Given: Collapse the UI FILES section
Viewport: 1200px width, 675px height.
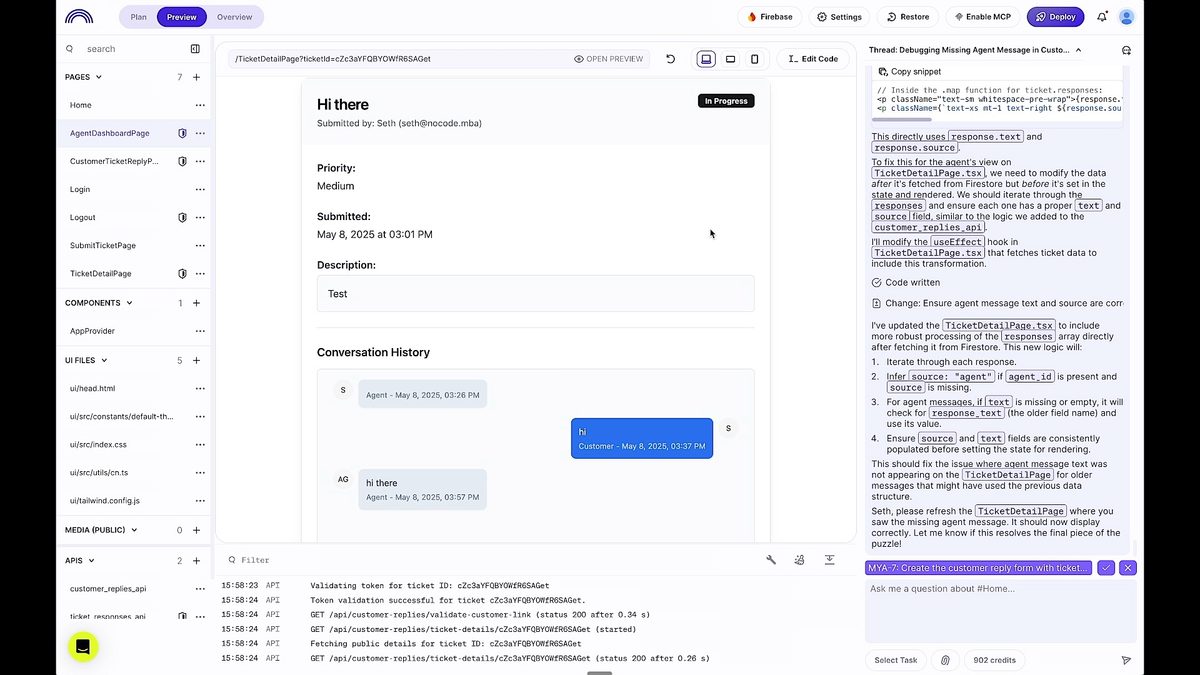Looking at the screenshot, I should (104, 360).
